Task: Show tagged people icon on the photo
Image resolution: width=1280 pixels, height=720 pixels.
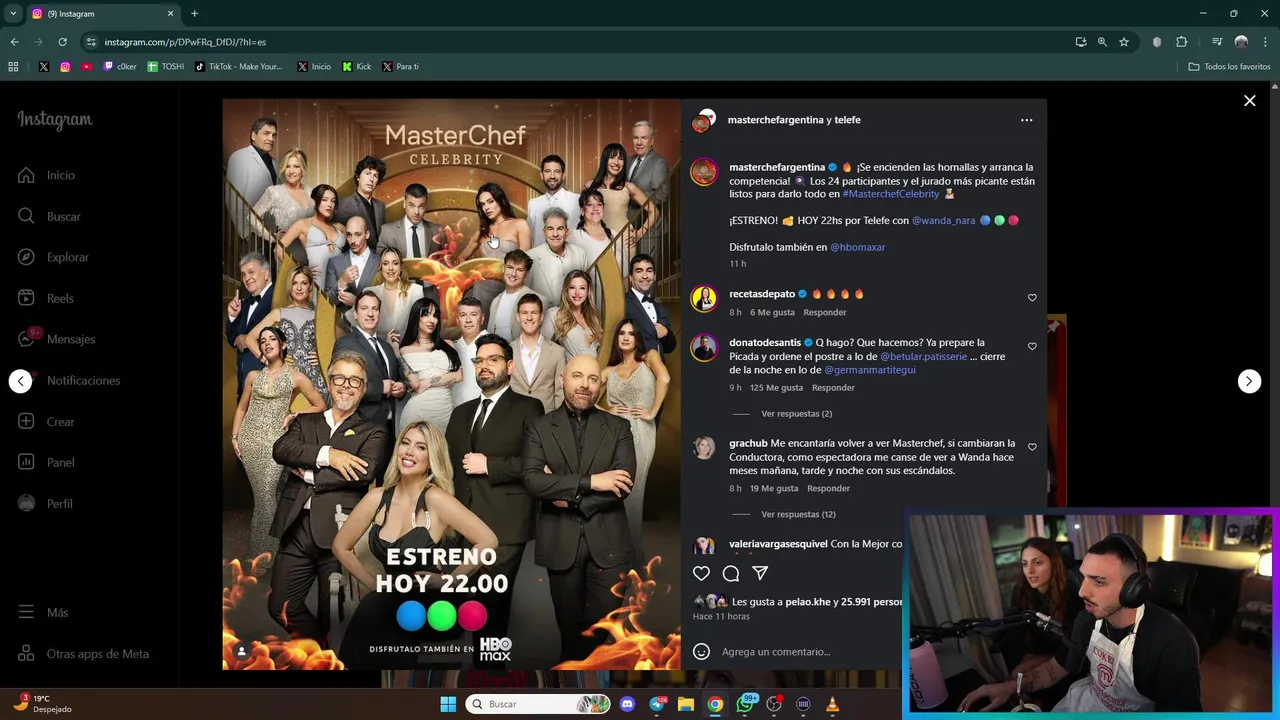Action: tap(241, 651)
